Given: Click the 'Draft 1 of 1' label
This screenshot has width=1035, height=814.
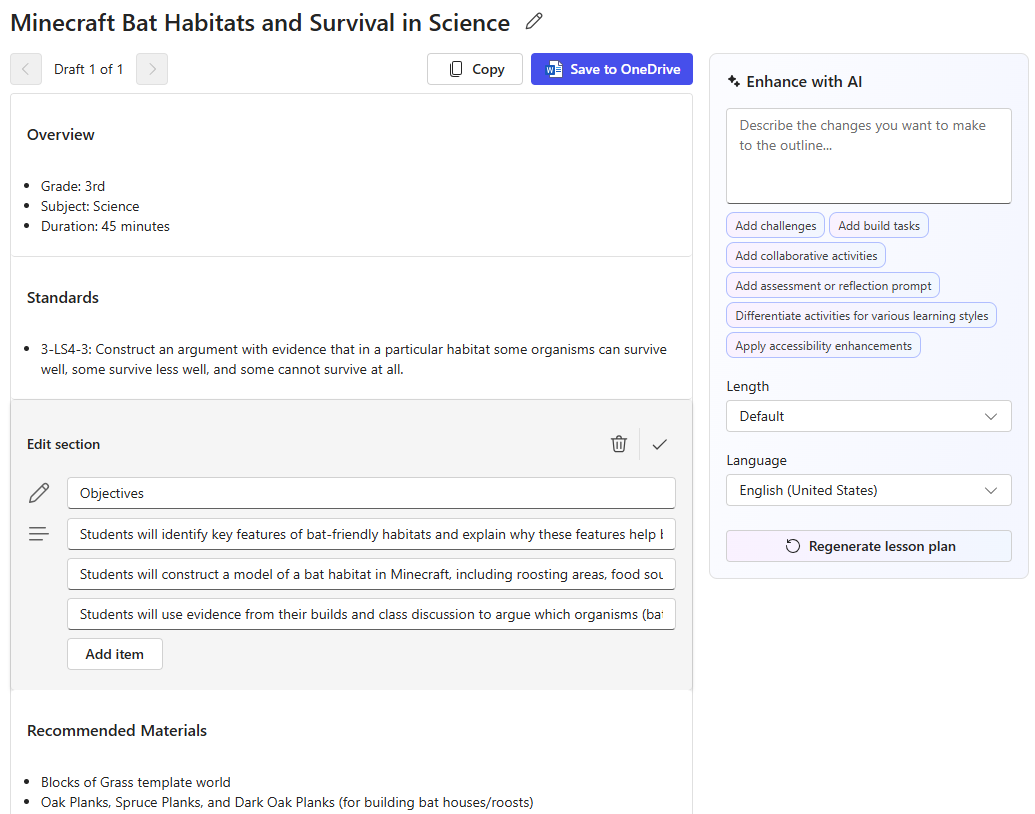Looking at the screenshot, I should point(88,69).
